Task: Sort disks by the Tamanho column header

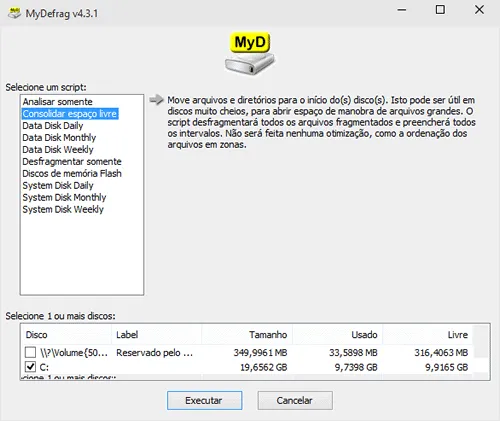Action: [x=247, y=335]
